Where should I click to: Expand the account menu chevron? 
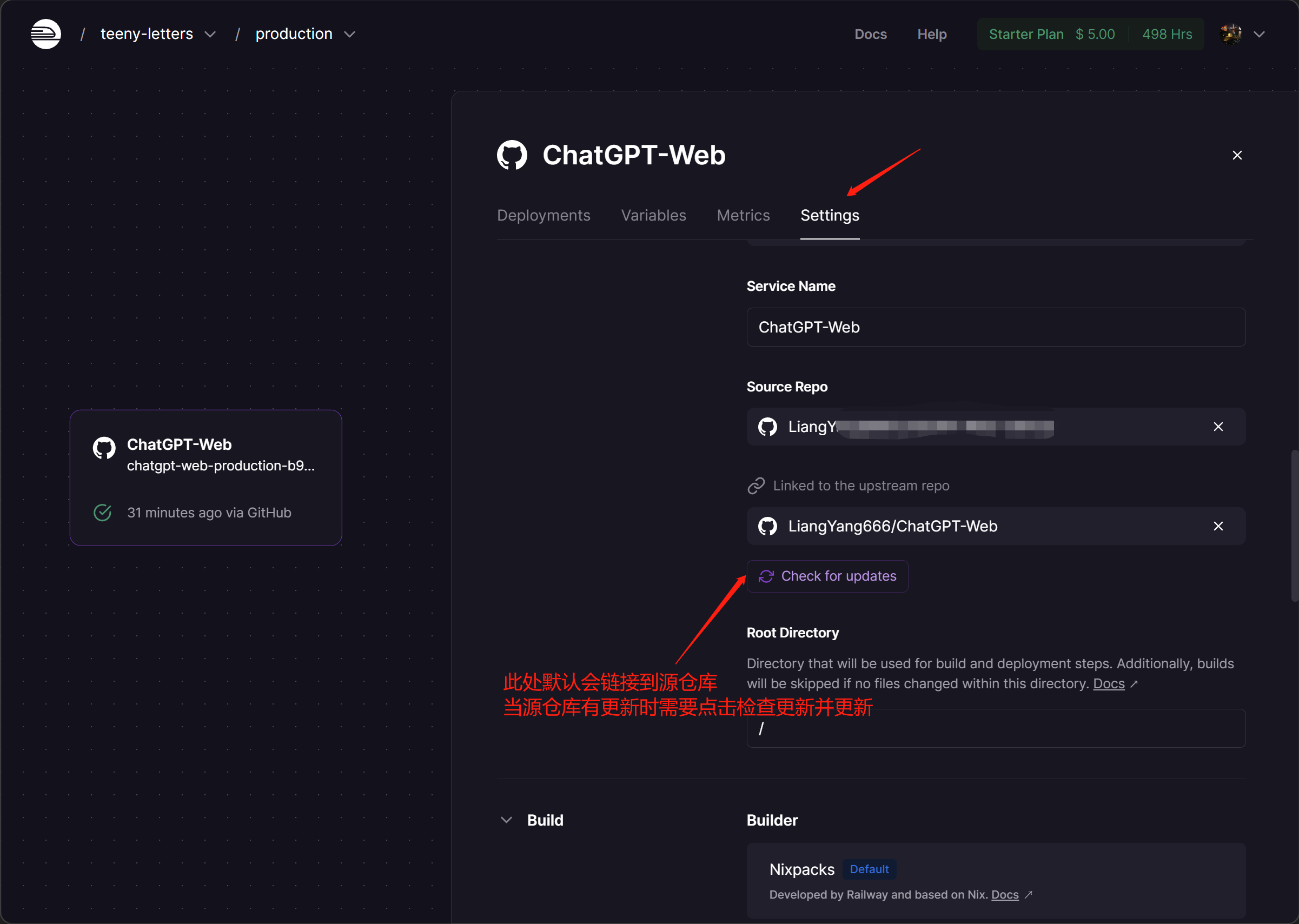click(1259, 34)
